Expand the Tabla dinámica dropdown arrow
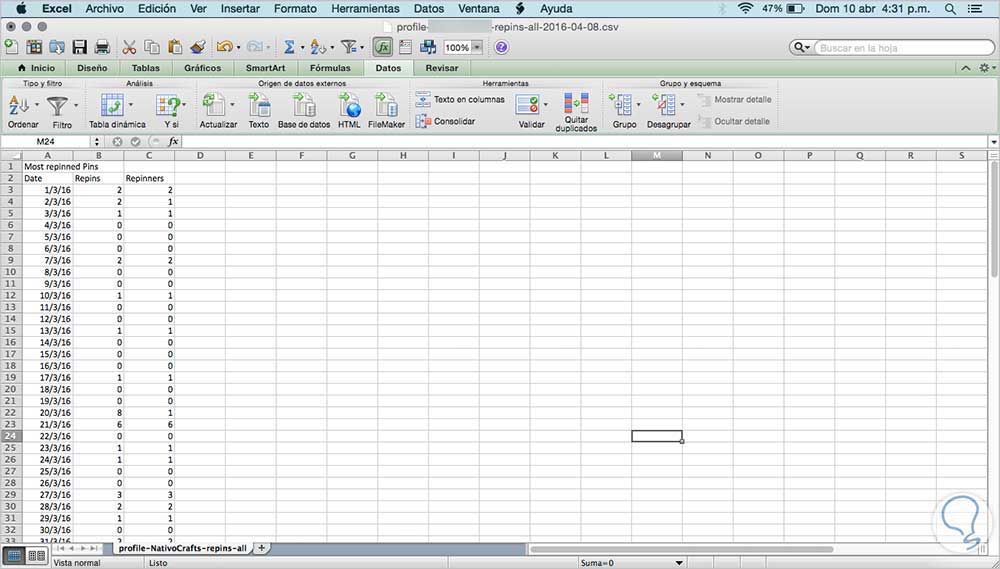Viewport: 1000px width, 569px height. pyautogui.click(x=131, y=105)
